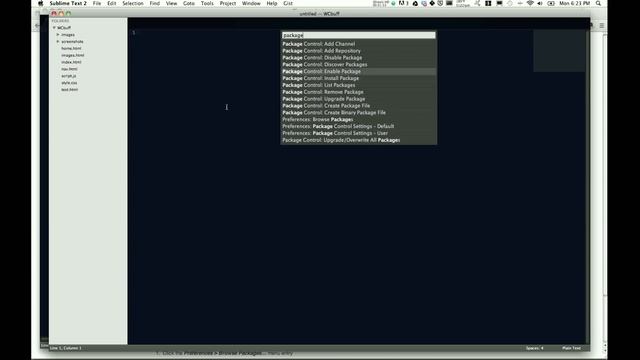Click Line 1, Column 1 status text
Viewport: 640px width, 360px height.
tap(66, 348)
